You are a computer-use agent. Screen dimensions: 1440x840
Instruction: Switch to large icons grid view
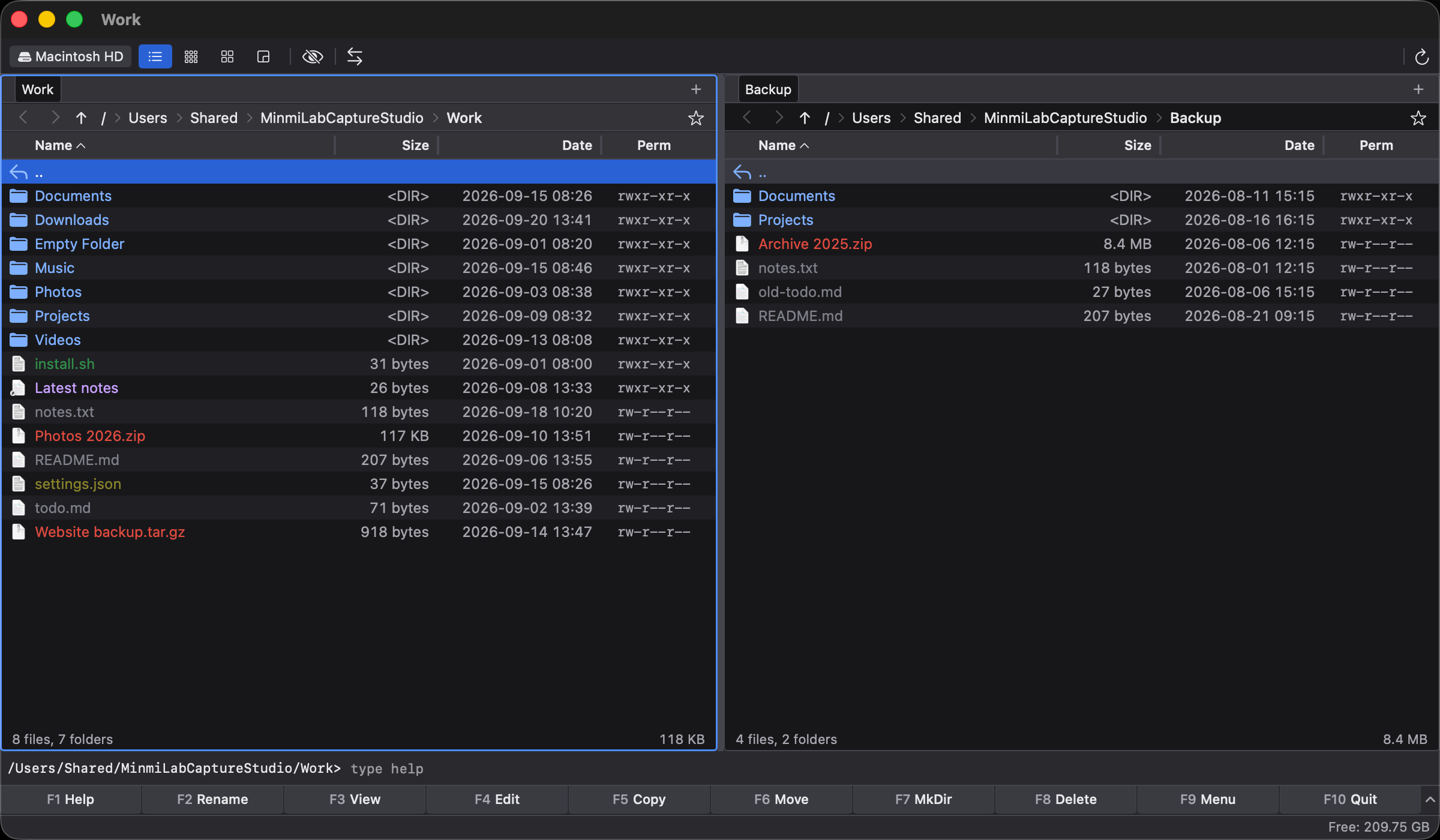click(227, 56)
